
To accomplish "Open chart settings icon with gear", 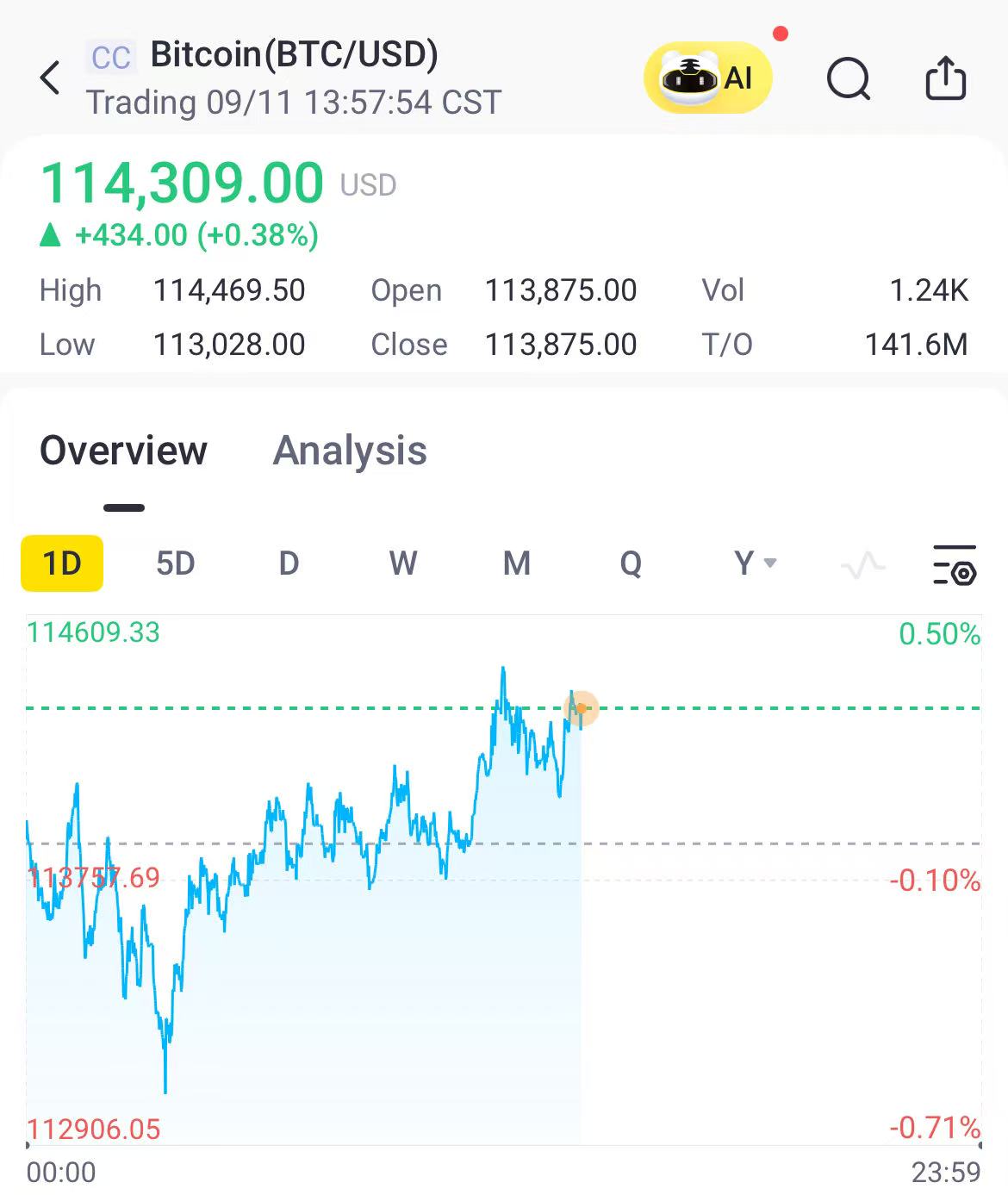I will (x=955, y=564).
